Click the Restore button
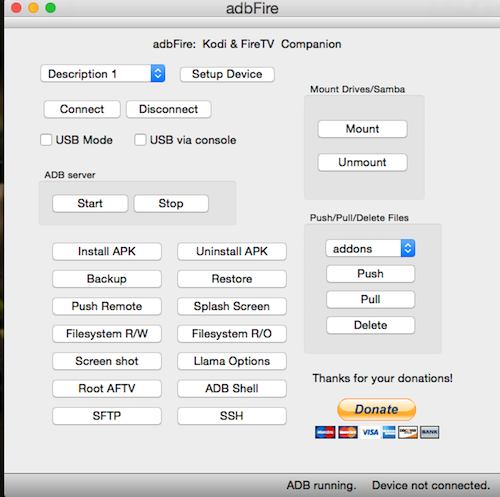500x497 pixels. 232,279
